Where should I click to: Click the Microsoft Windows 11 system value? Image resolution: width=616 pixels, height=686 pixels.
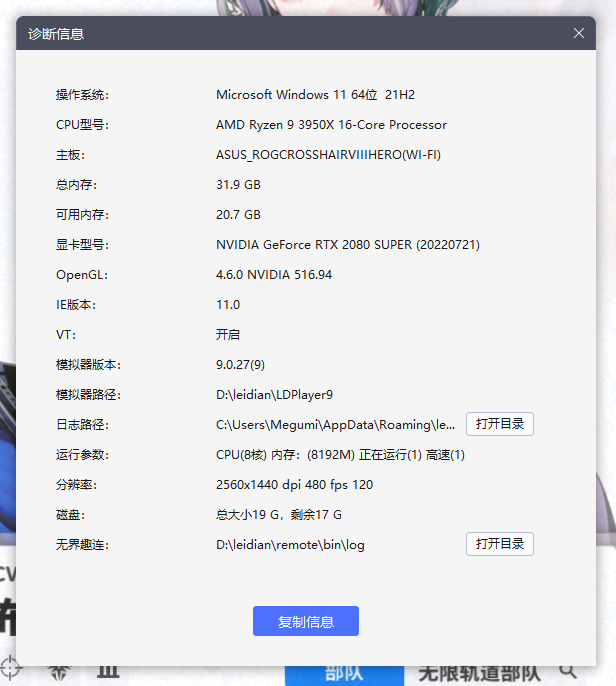[315, 95]
